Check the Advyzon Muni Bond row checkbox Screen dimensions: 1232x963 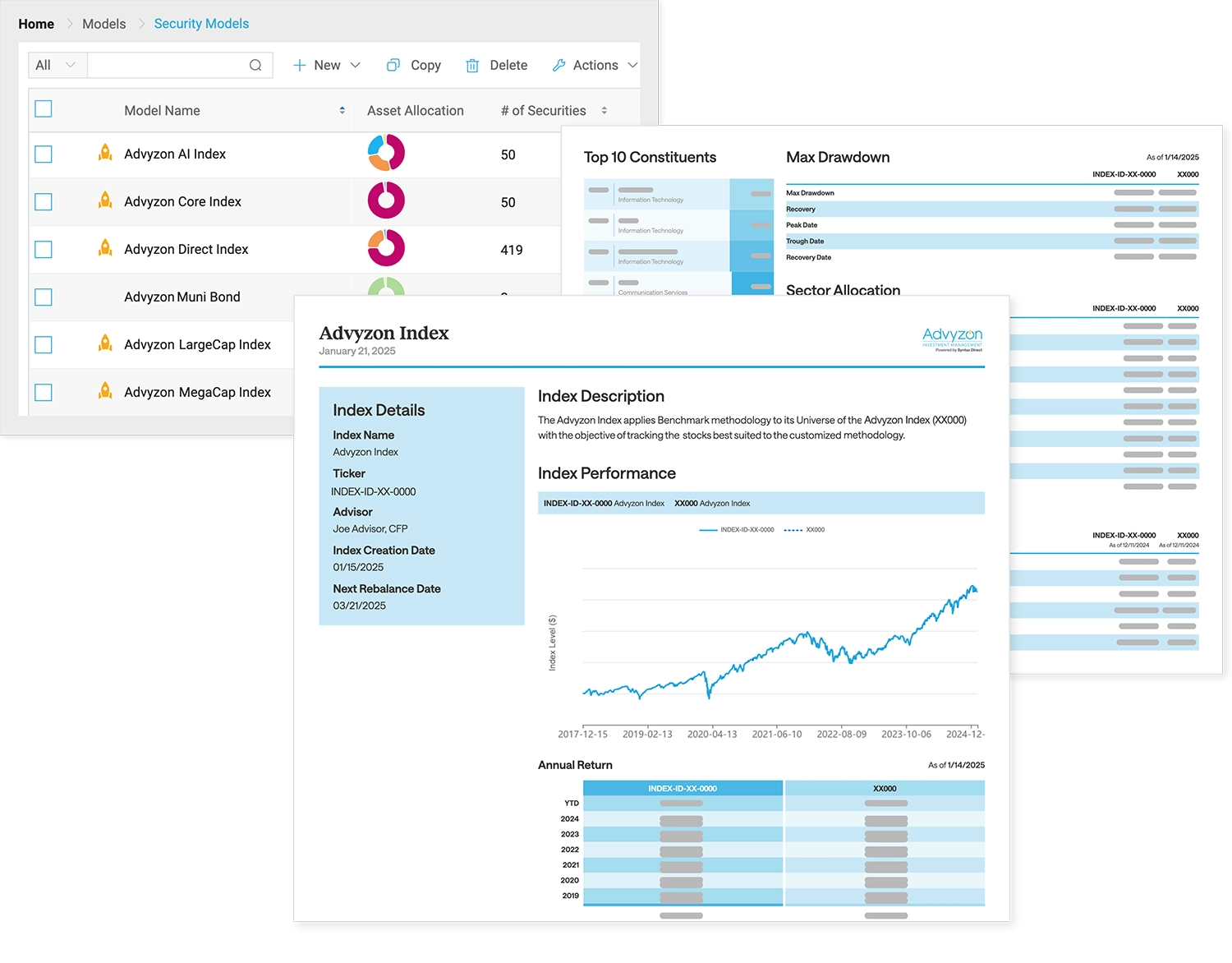tap(44, 297)
